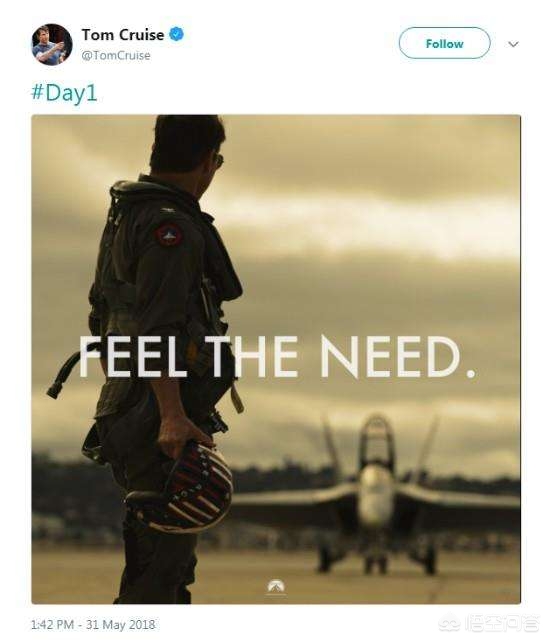Screen dimensions: 550x642
Task: Open the #Day1 hashtag link
Action: pos(64,93)
